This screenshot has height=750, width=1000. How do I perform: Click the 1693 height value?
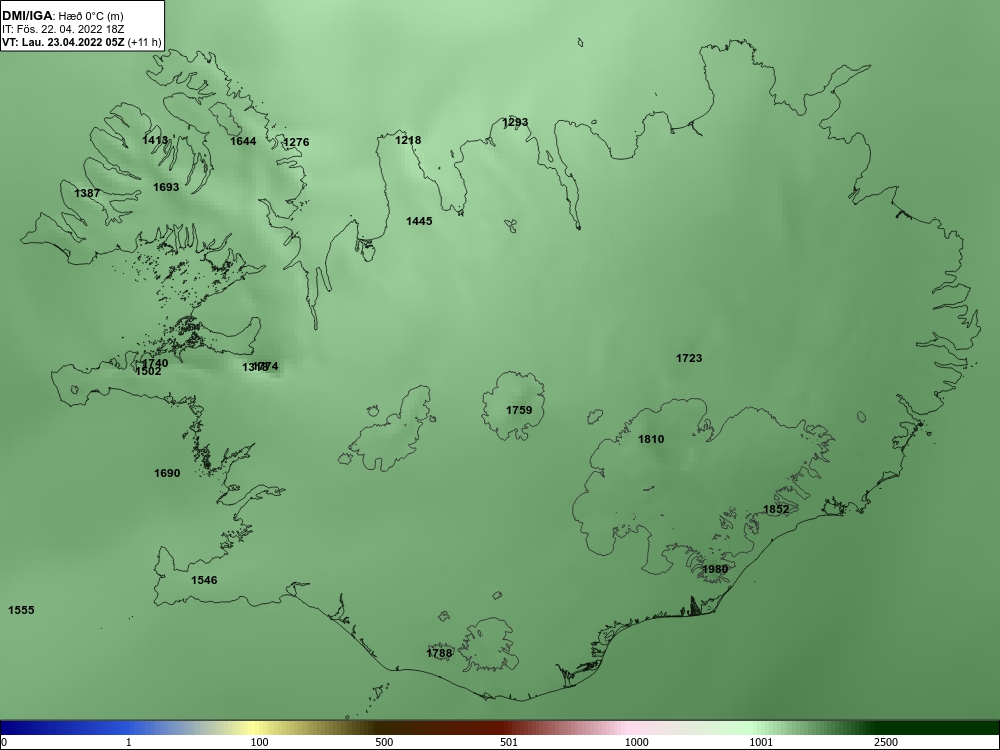tap(166, 188)
